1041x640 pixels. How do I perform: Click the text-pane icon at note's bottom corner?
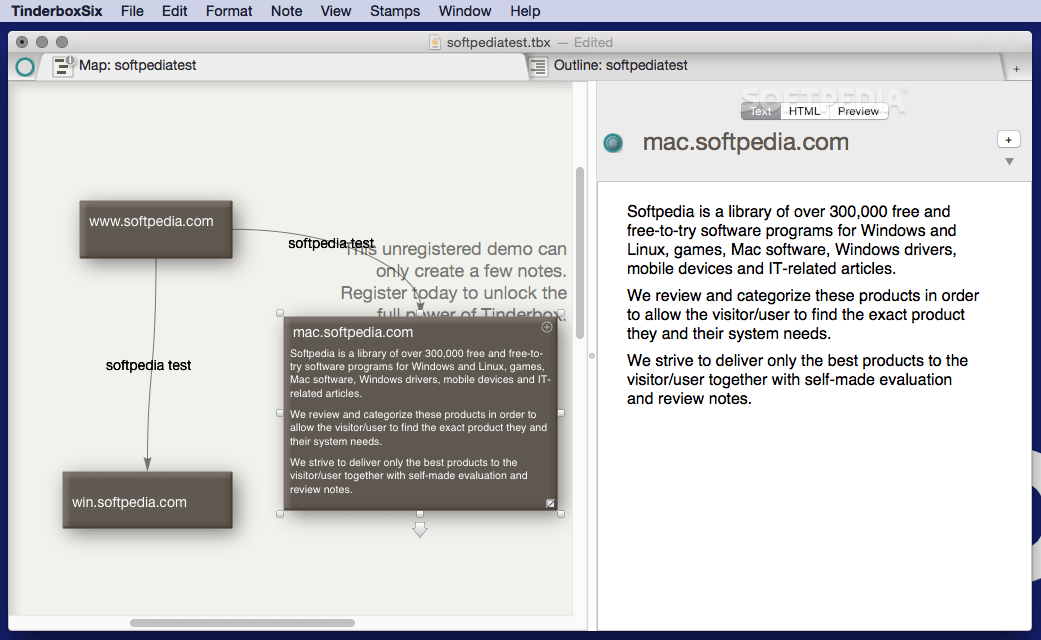[x=550, y=503]
